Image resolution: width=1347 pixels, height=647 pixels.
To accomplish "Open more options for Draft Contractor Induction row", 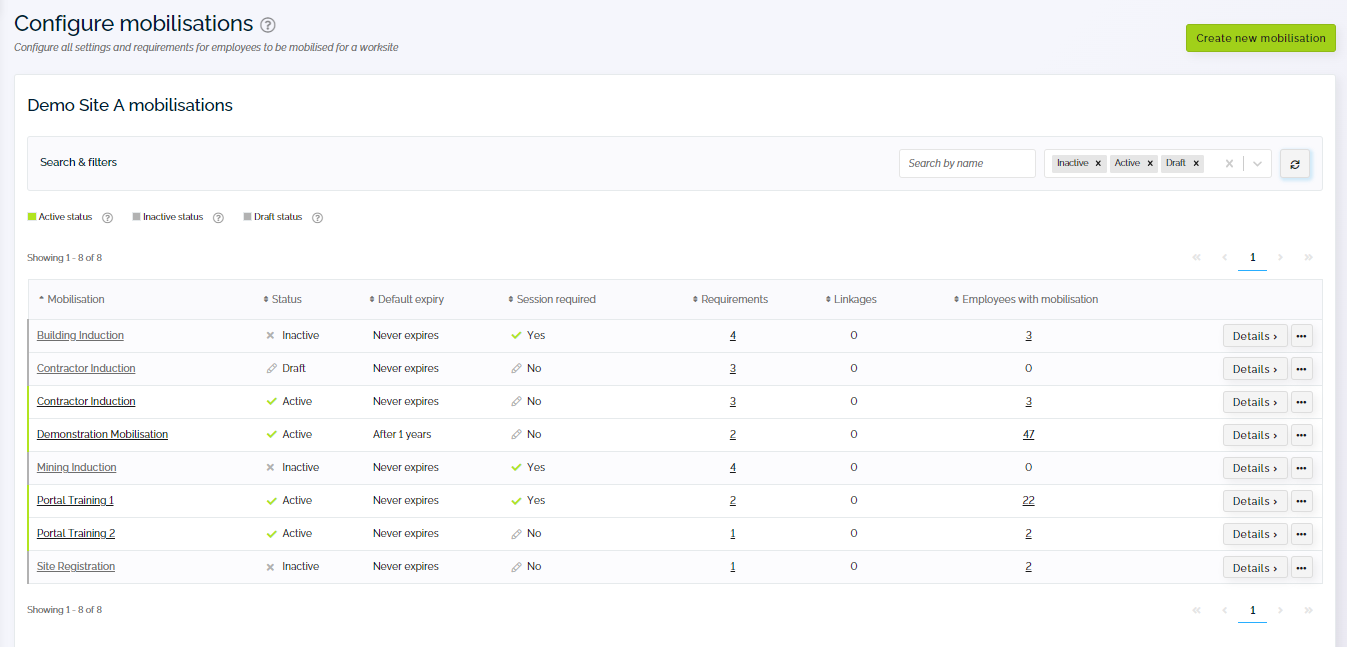I will click(1301, 369).
